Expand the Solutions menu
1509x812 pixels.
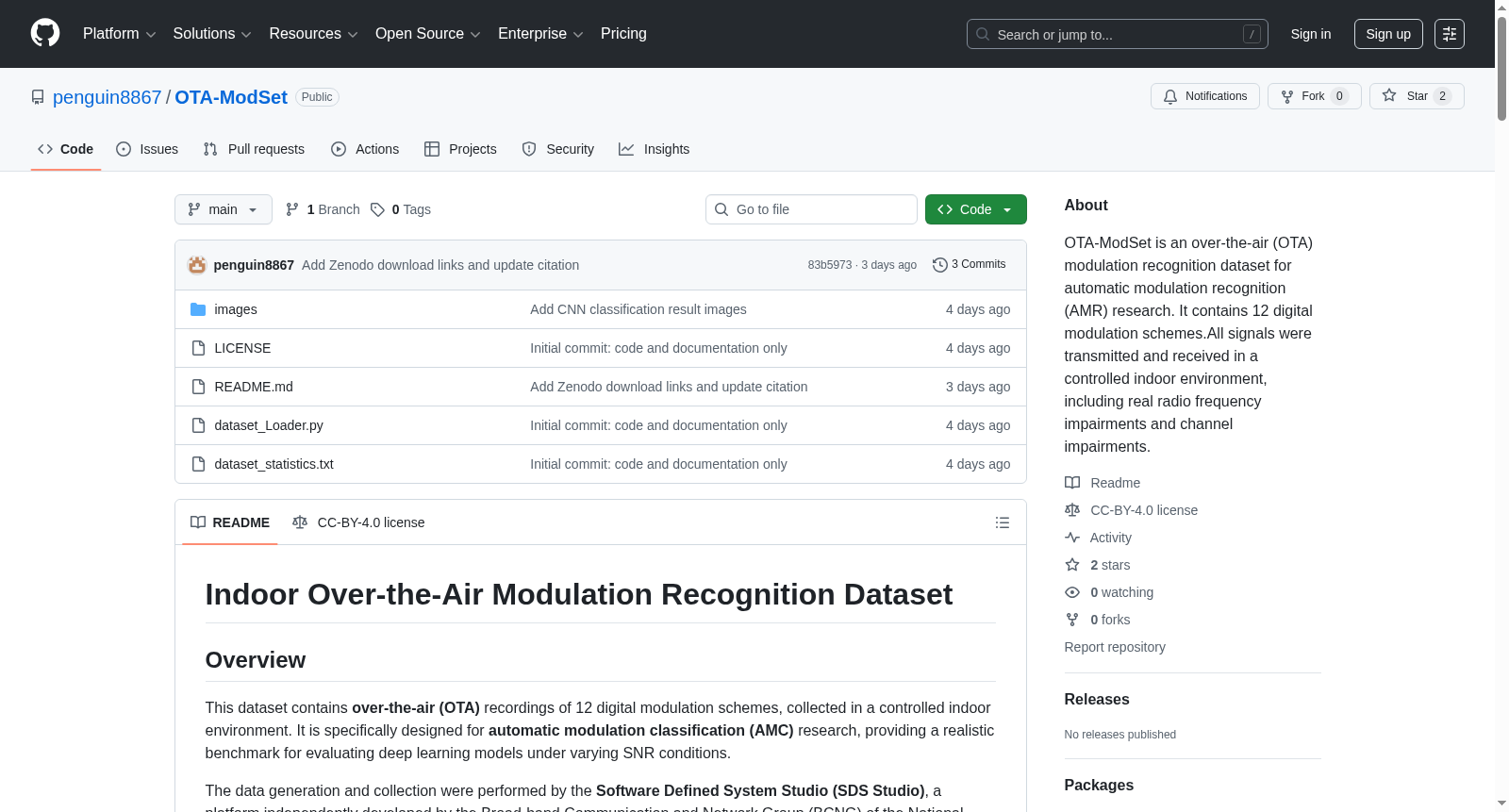click(x=212, y=34)
